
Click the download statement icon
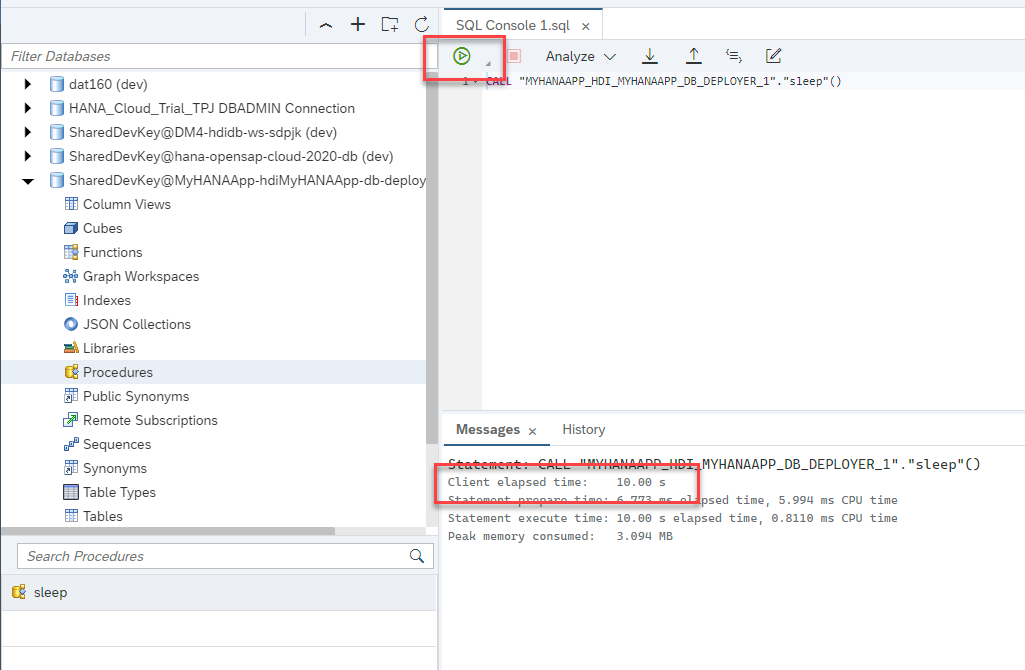650,56
